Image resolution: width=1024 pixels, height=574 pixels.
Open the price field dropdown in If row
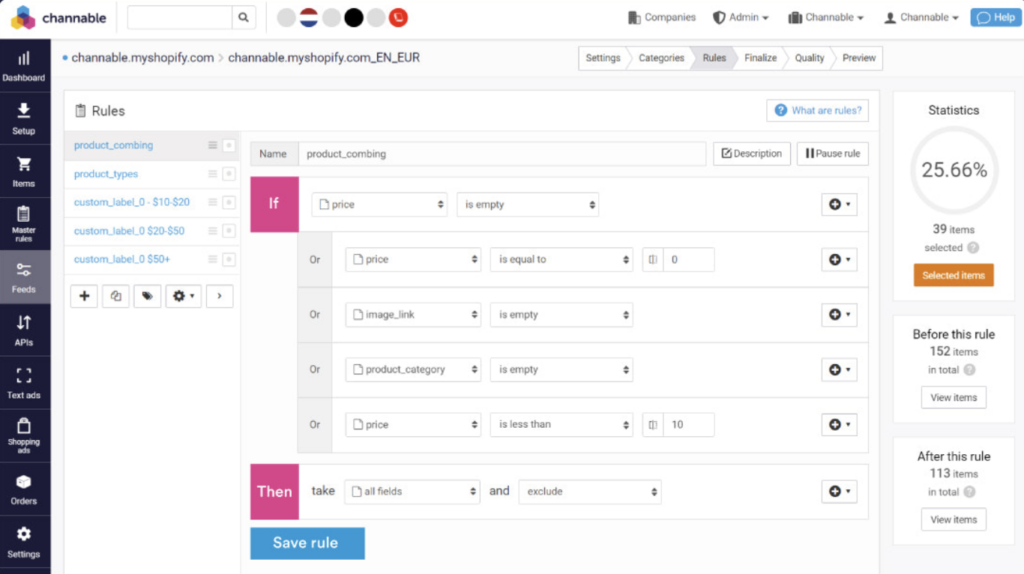(x=379, y=204)
